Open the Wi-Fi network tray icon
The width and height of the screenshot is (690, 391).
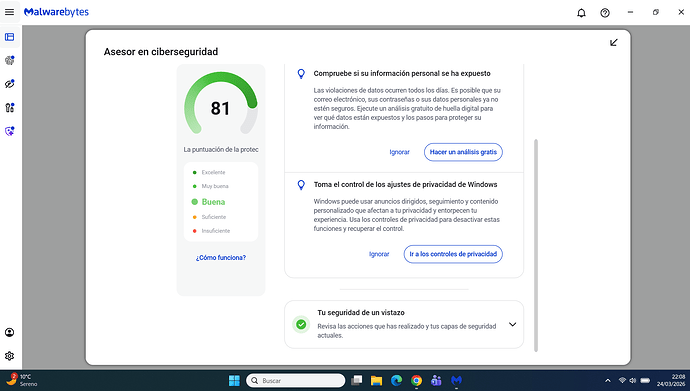pos(622,380)
